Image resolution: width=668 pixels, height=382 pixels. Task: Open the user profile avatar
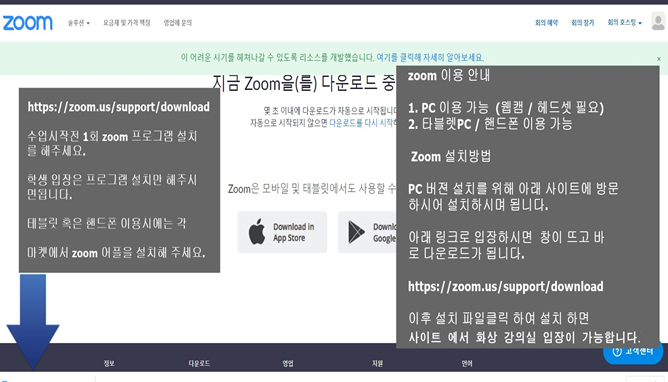click(x=658, y=21)
